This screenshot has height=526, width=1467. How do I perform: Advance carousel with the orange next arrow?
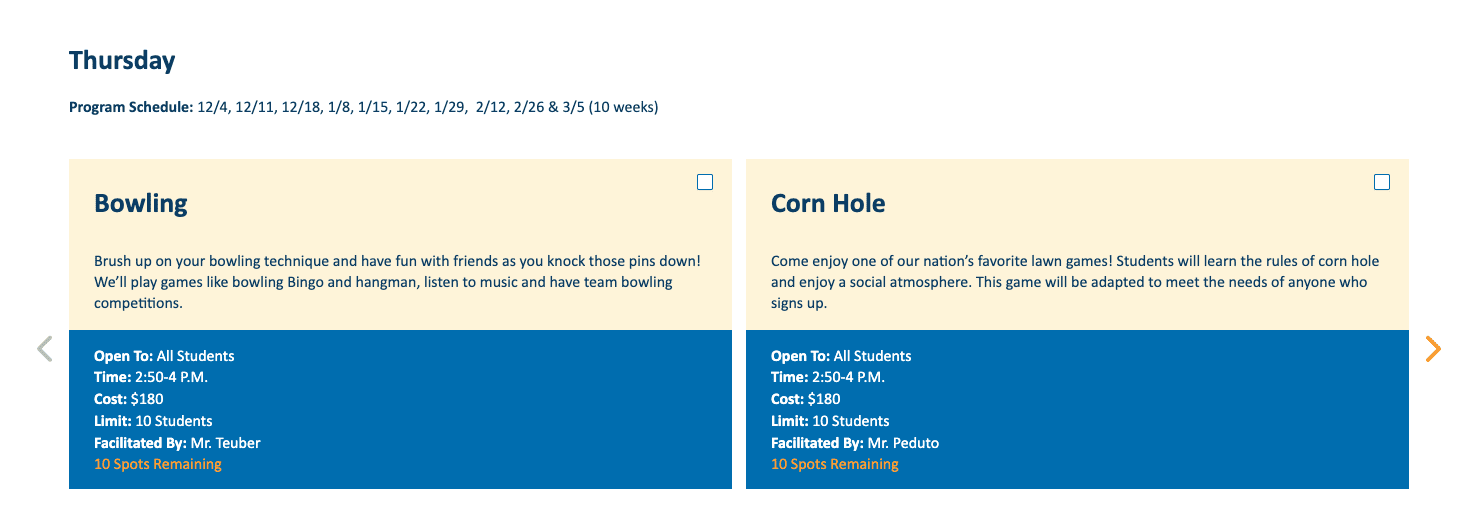(1433, 349)
